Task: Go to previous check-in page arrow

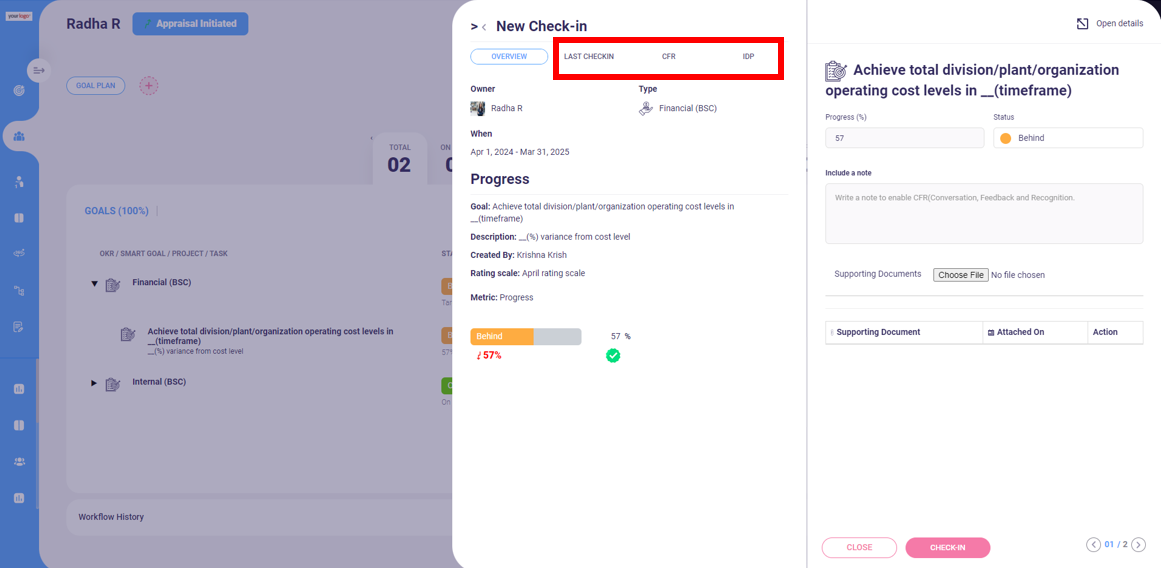Action: point(1093,544)
